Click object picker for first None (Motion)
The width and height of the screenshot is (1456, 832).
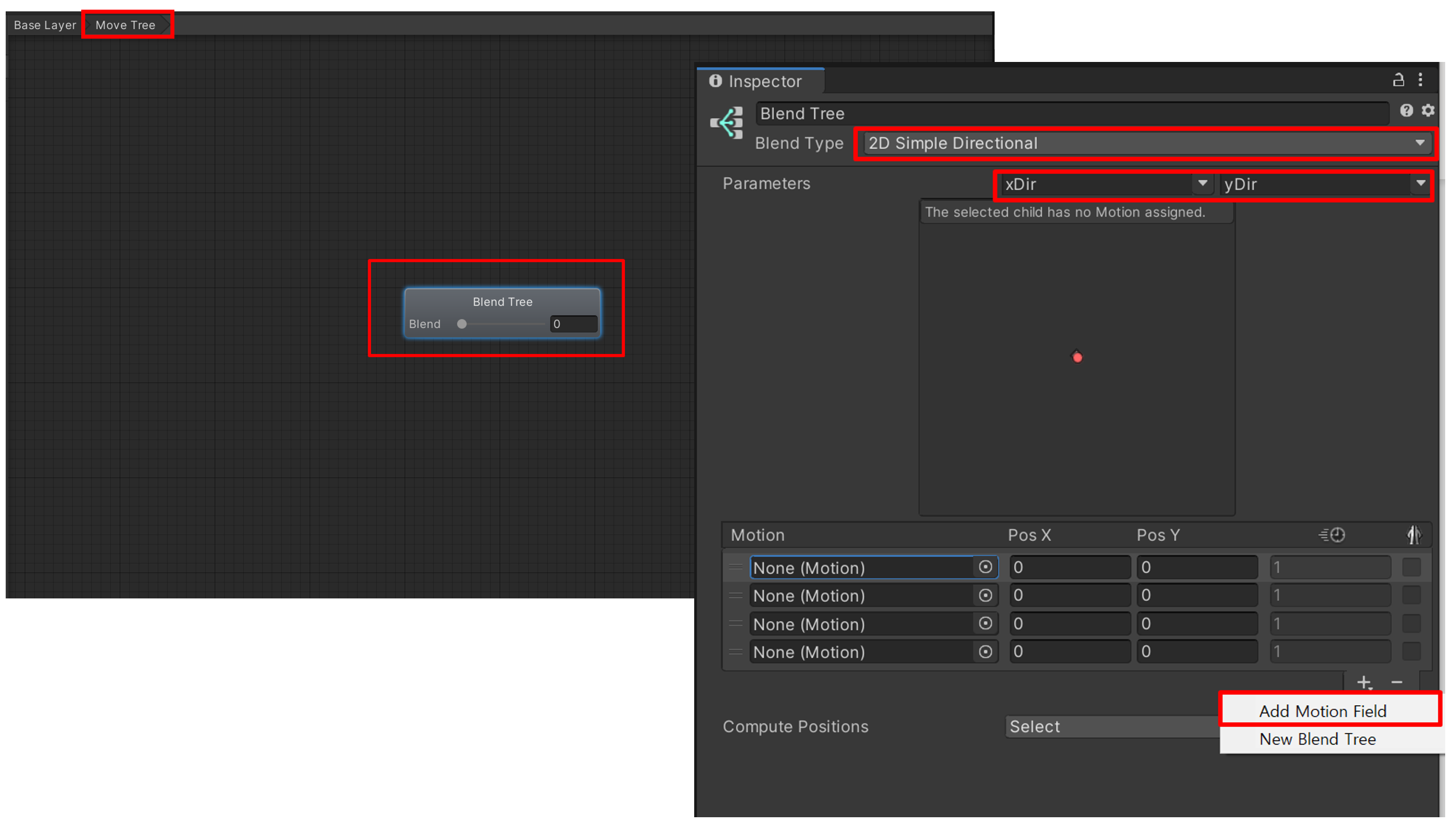(x=984, y=567)
